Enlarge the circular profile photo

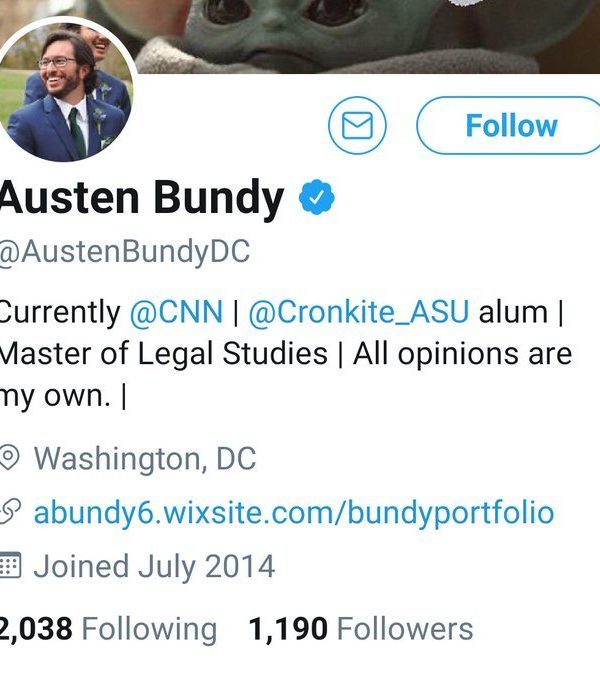coord(67,93)
